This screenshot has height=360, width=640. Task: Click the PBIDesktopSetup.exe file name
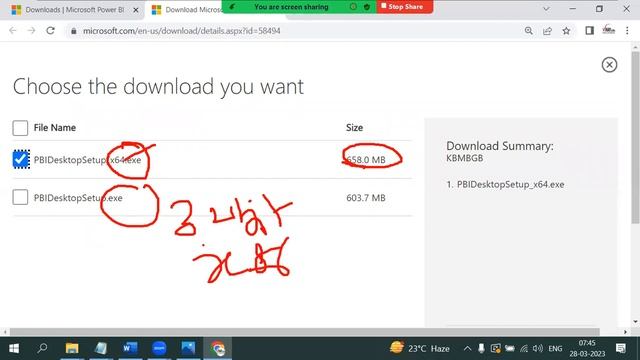coord(78,198)
